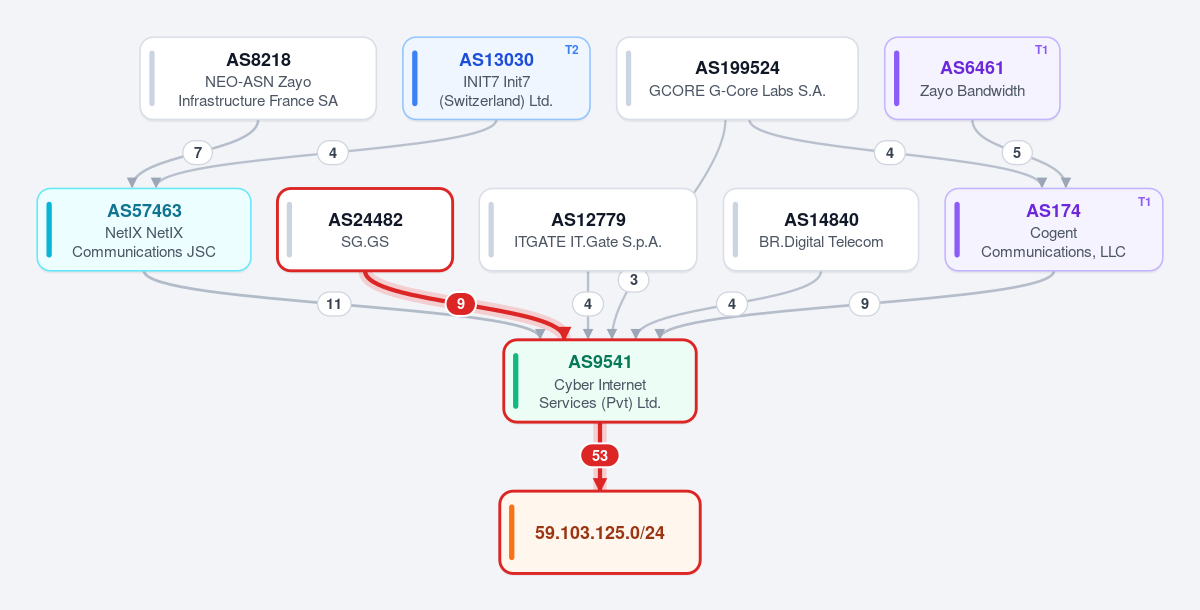Click the 7 edge badge under AS8218
Image resolution: width=1200 pixels, height=610 pixels.
(x=198, y=153)
